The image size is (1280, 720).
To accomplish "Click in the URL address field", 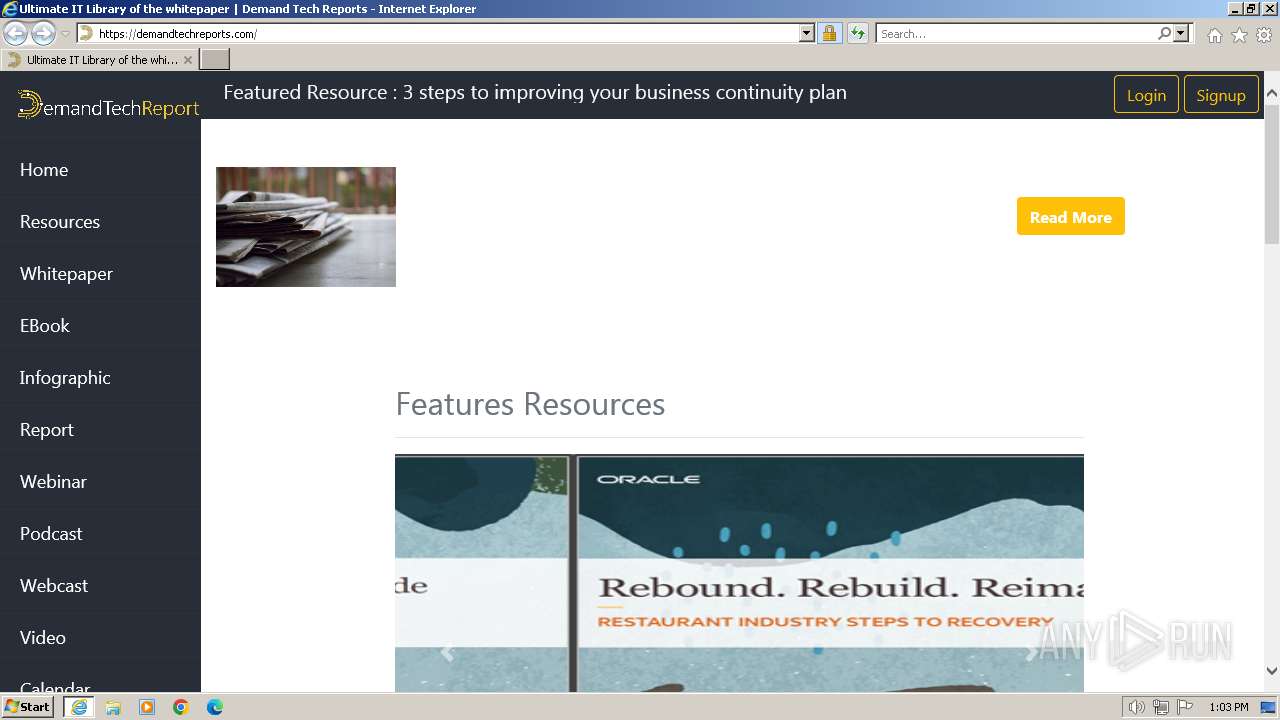I will pyautogui.click(x=445, y=33).
